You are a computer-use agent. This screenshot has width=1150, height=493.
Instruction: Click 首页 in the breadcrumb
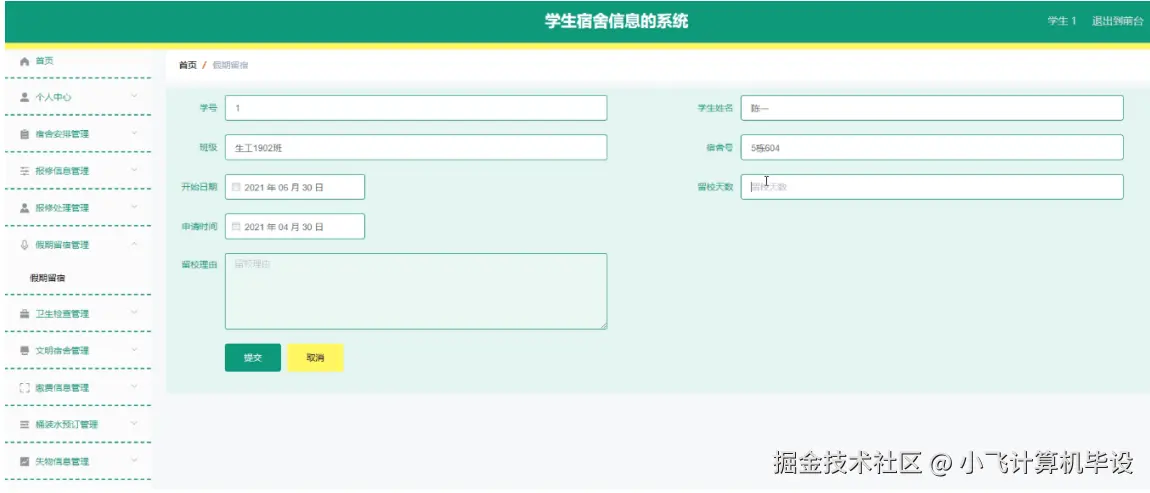188,65
